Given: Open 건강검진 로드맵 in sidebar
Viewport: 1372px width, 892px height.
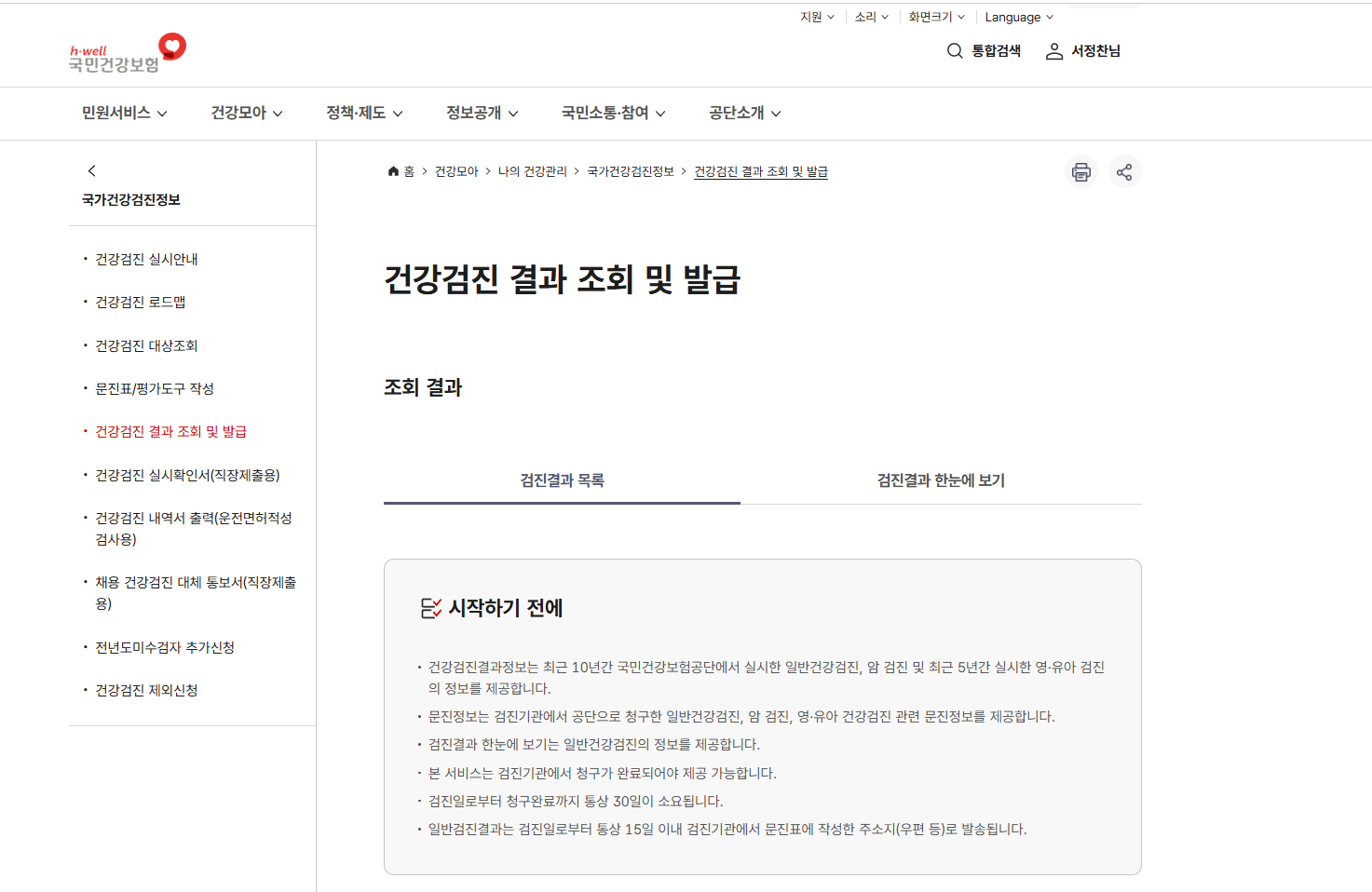Looking at the screenshot, I should click(140, 302).
